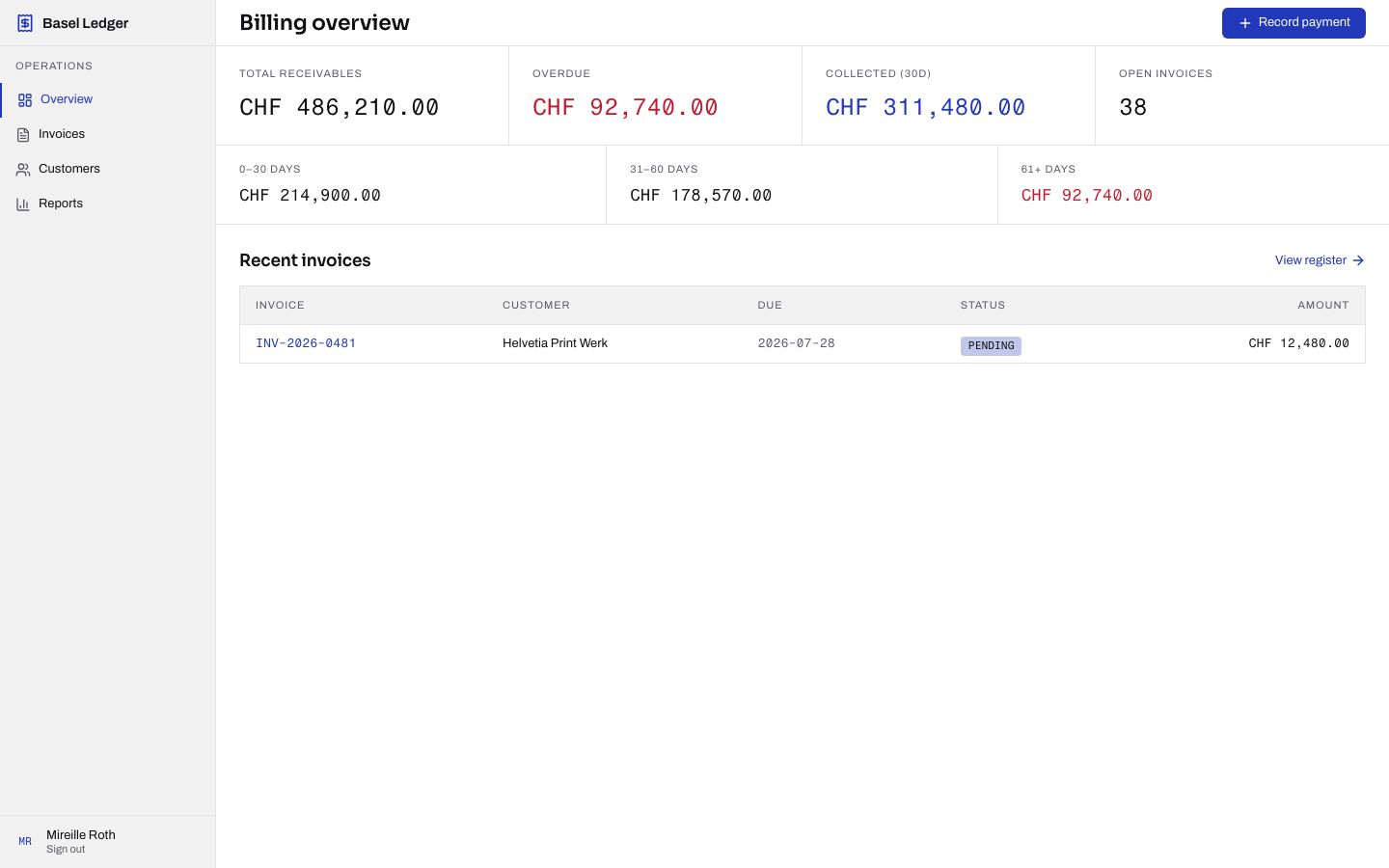1389x868 pixels.
Task: Click the Sign out link
Action: point(66,850)
